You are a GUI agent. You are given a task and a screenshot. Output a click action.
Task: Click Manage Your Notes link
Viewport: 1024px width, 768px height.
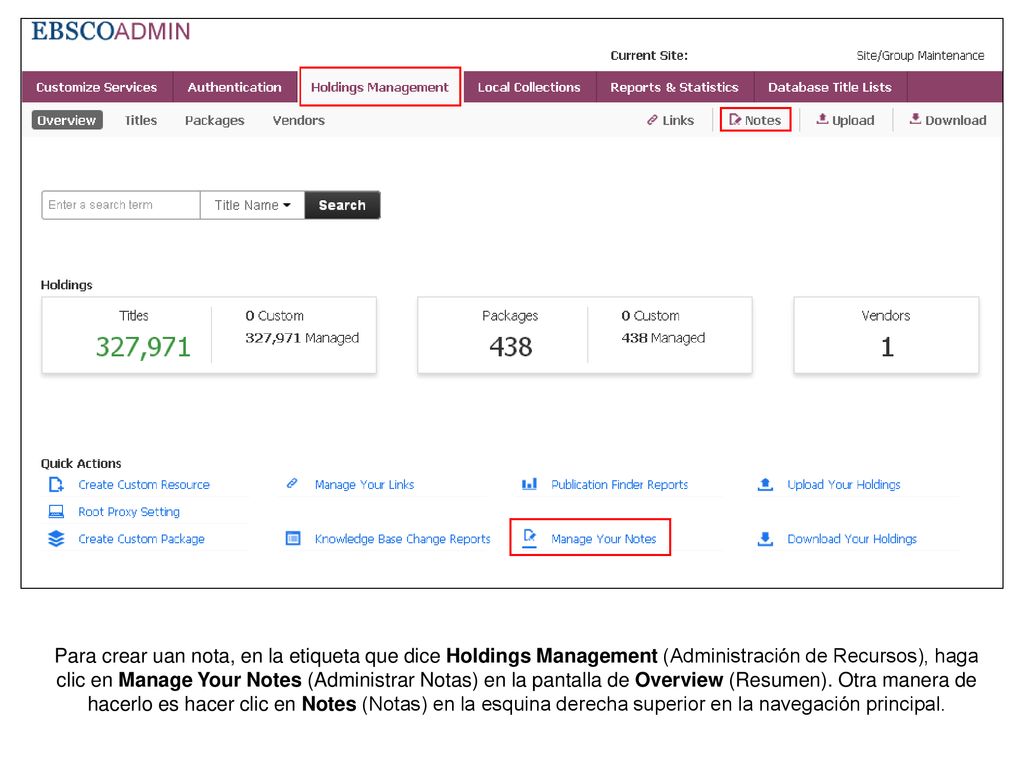(603, 539)
